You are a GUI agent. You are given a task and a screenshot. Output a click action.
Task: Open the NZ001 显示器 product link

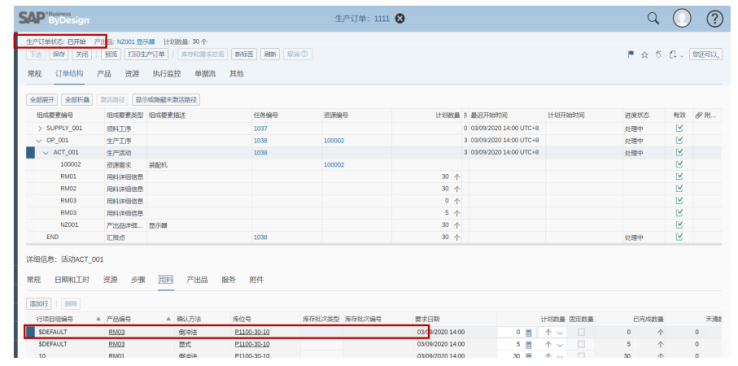coord(136,42)
